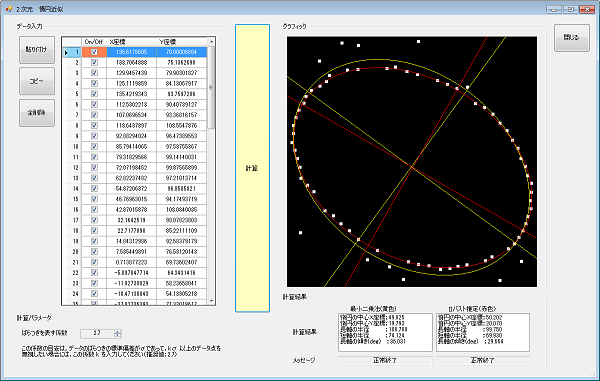Click in the 2.7 coefficient input field

point(97,334)
